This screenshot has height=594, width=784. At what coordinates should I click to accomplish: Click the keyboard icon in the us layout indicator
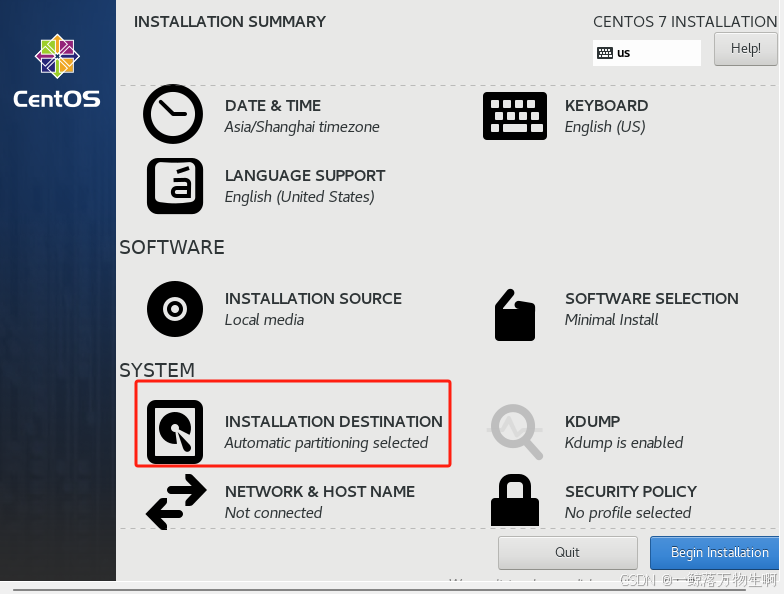point(605,53)
